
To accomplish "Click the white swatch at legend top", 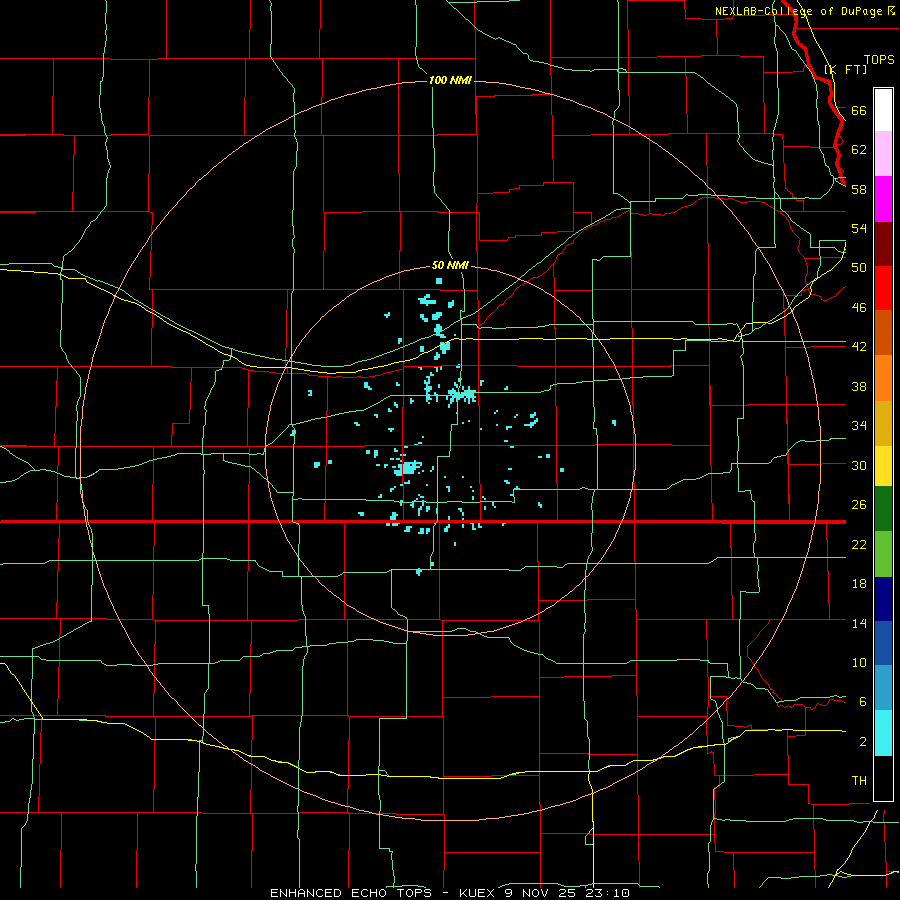I will coord(883,110).
